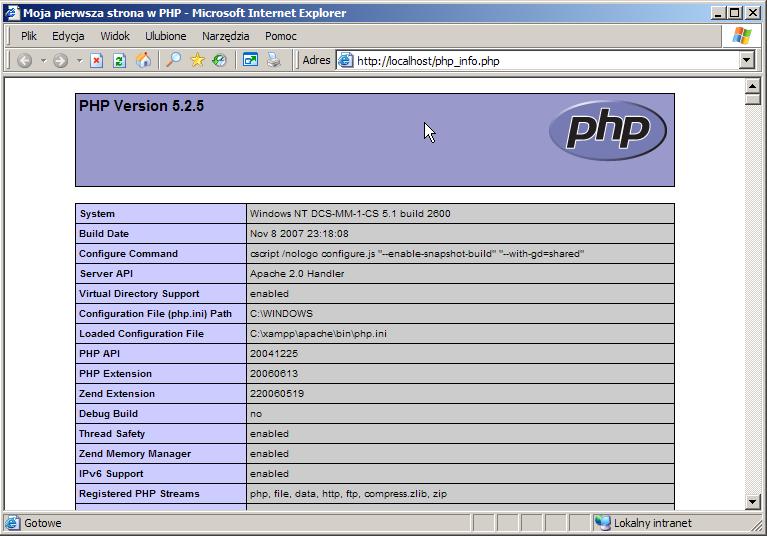The image size is (767, 536).
Task: Select the '220060519' value
Action: pos(277,394)
